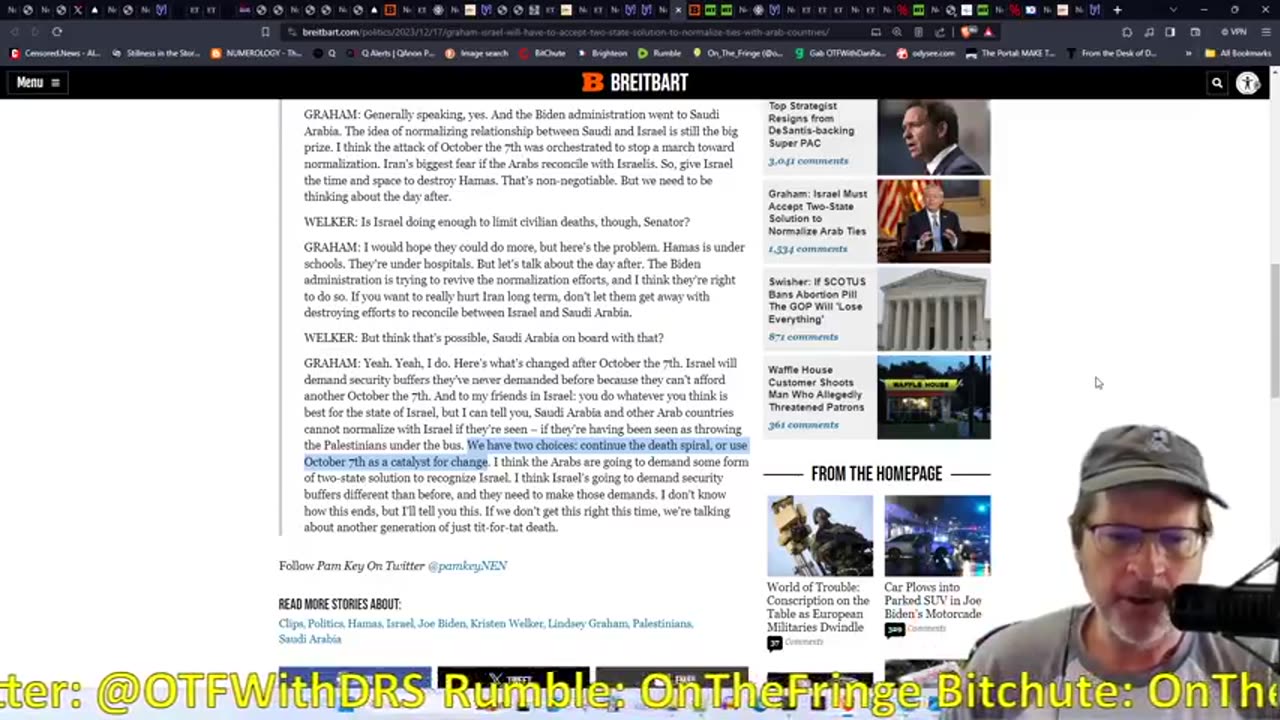The image size is (1280, 720).
Task: Click the Waffle House night thumbnail
Action: tap(933, 397)
